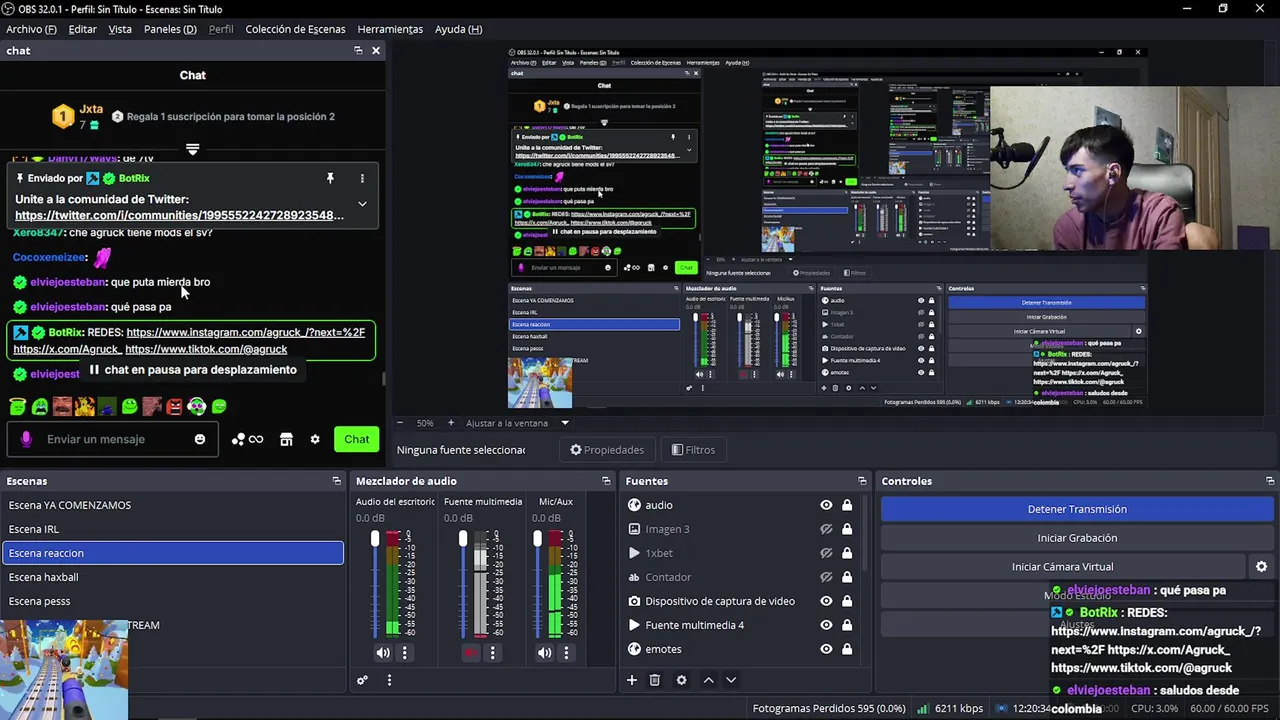Open chat settings gear icon
This screenshot has height=720, width=1280.
coord(315,439)
